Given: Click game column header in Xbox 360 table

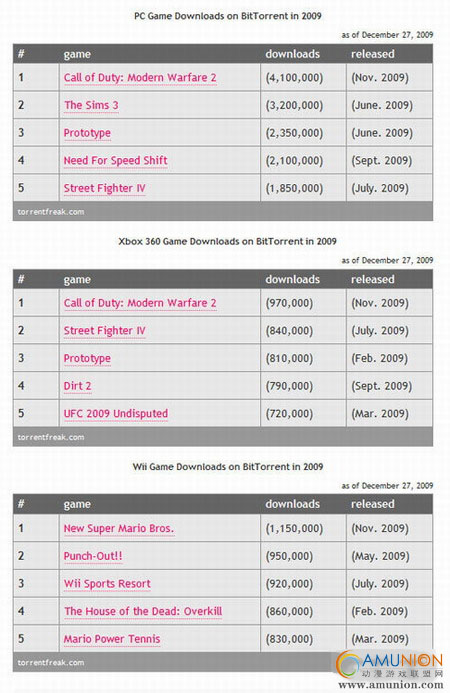Looking at the screenshot, I should pos(77,280).
